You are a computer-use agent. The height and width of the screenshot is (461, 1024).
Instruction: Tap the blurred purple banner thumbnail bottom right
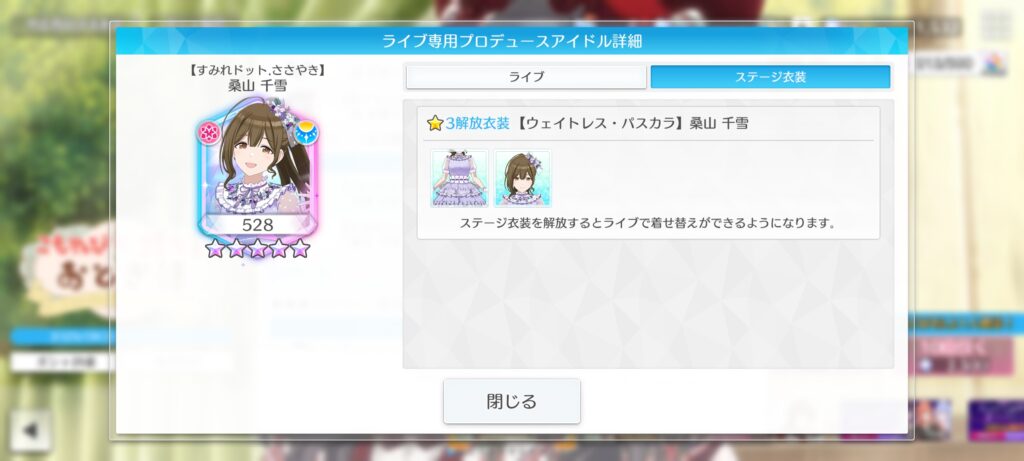click(996, 421)
